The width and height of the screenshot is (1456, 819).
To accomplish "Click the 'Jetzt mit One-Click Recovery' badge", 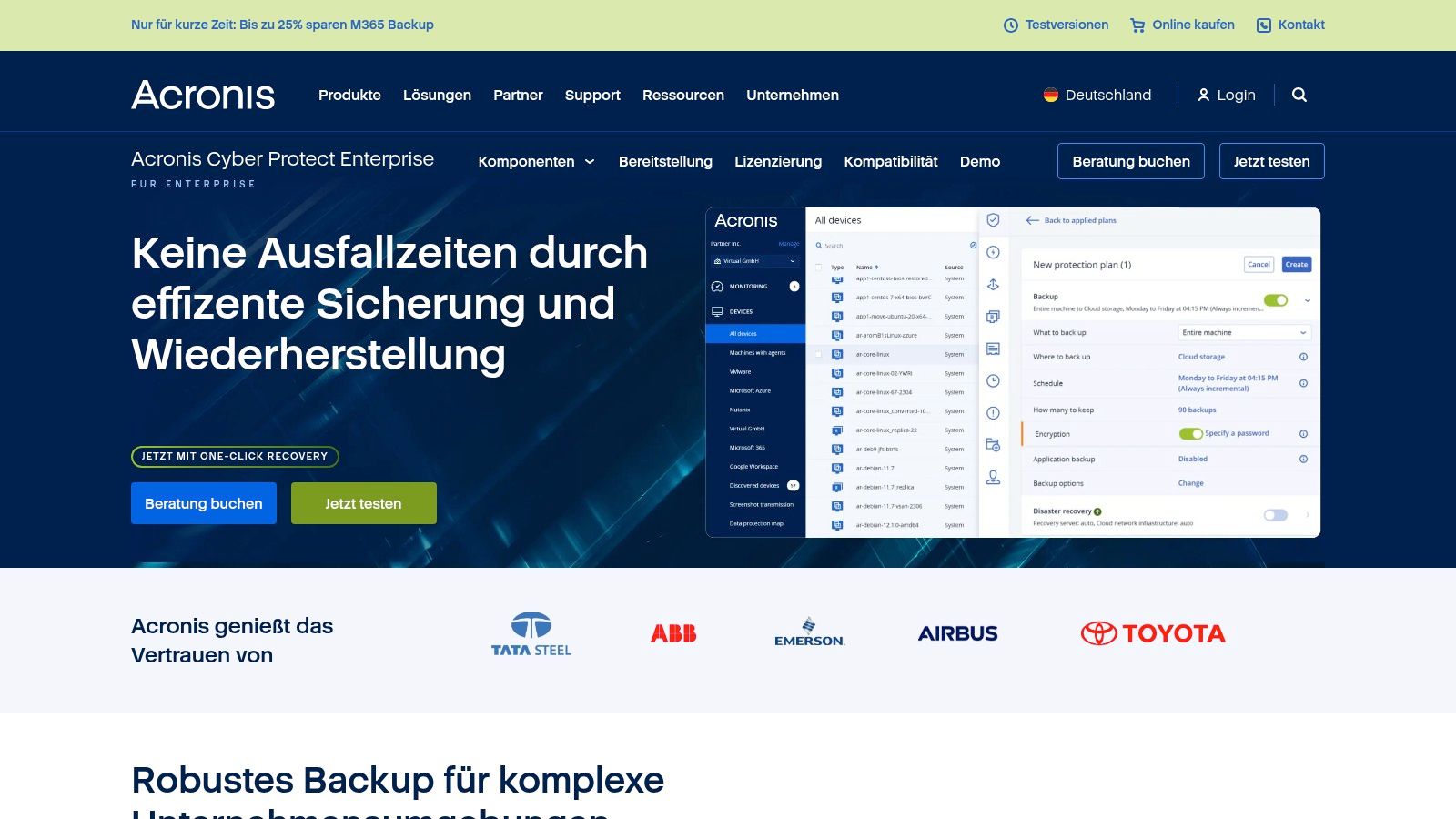I will 235,456.
